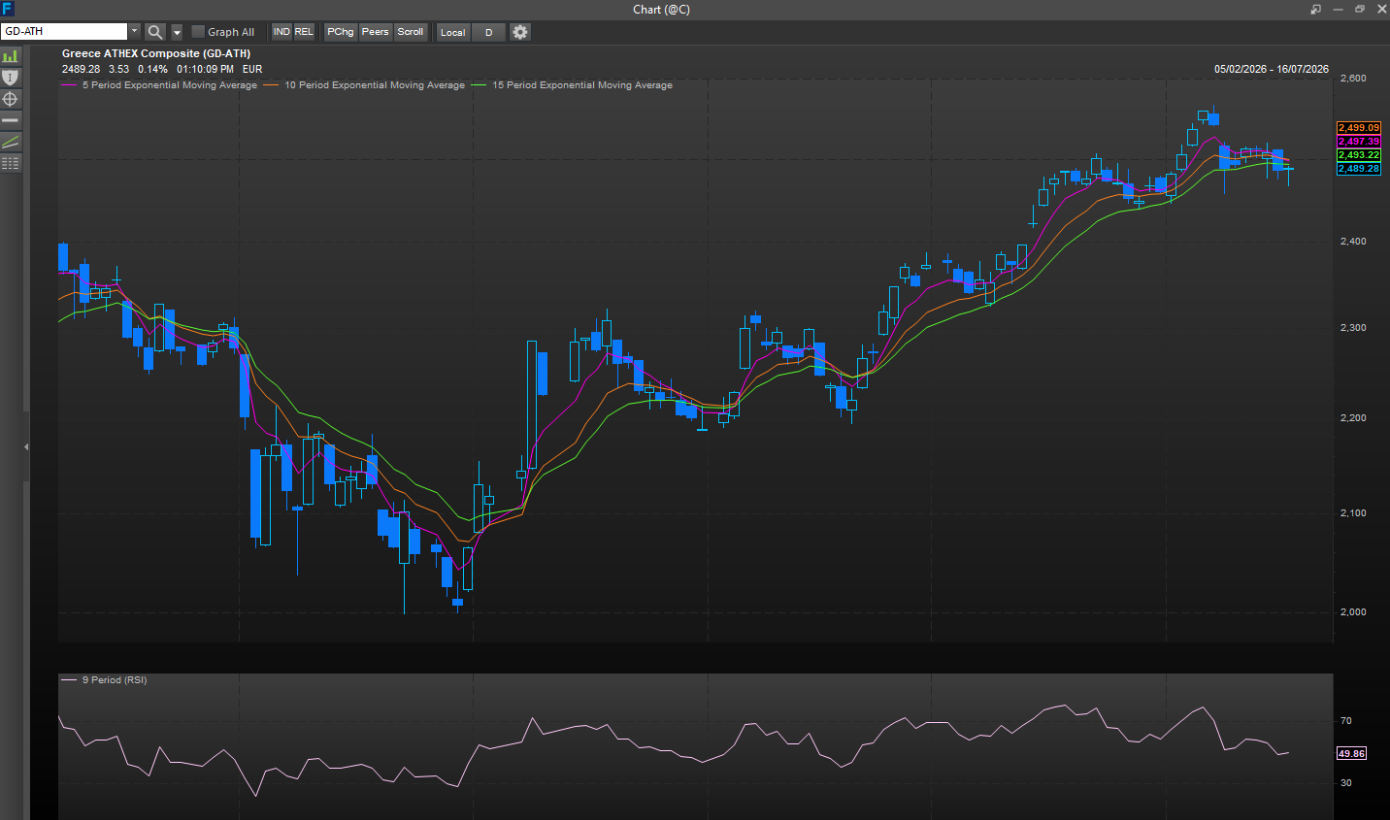Click the RSI 70 level label
This screenshot has height=820, width=1390.
coord(1346,721)
